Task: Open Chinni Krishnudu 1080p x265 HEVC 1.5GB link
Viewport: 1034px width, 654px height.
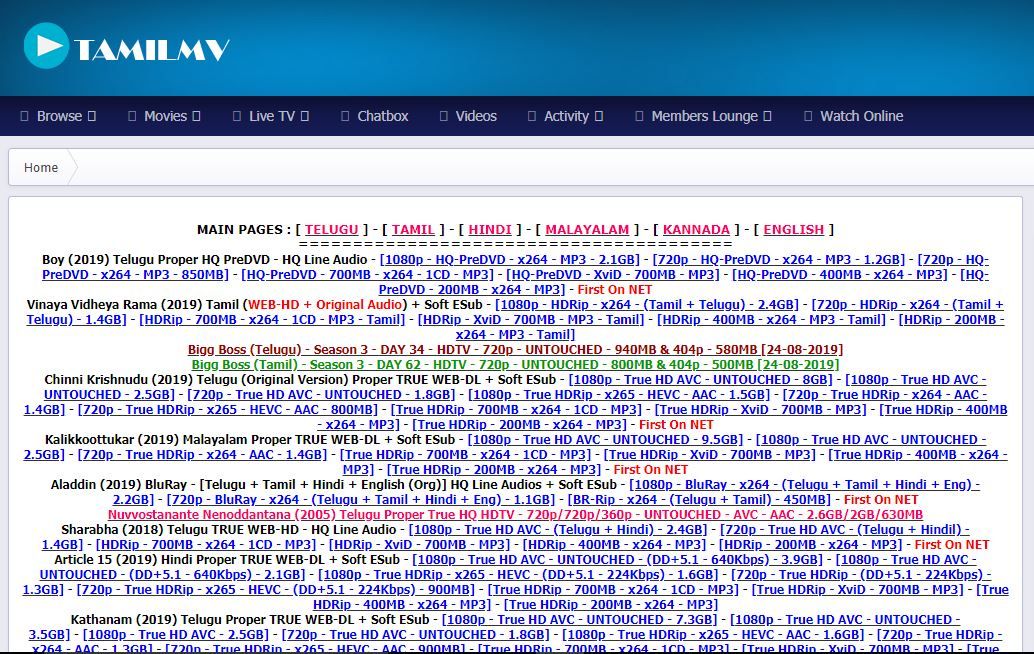Action: tap(619, 395)
